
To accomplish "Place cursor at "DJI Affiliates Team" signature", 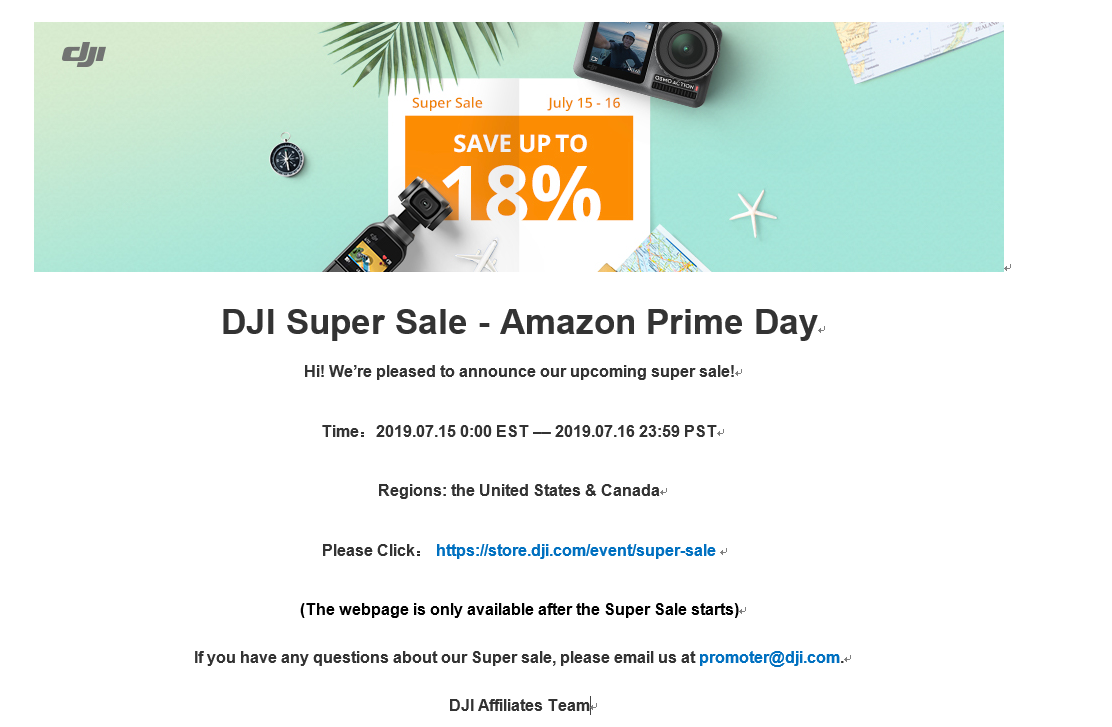I will [519, 706].
